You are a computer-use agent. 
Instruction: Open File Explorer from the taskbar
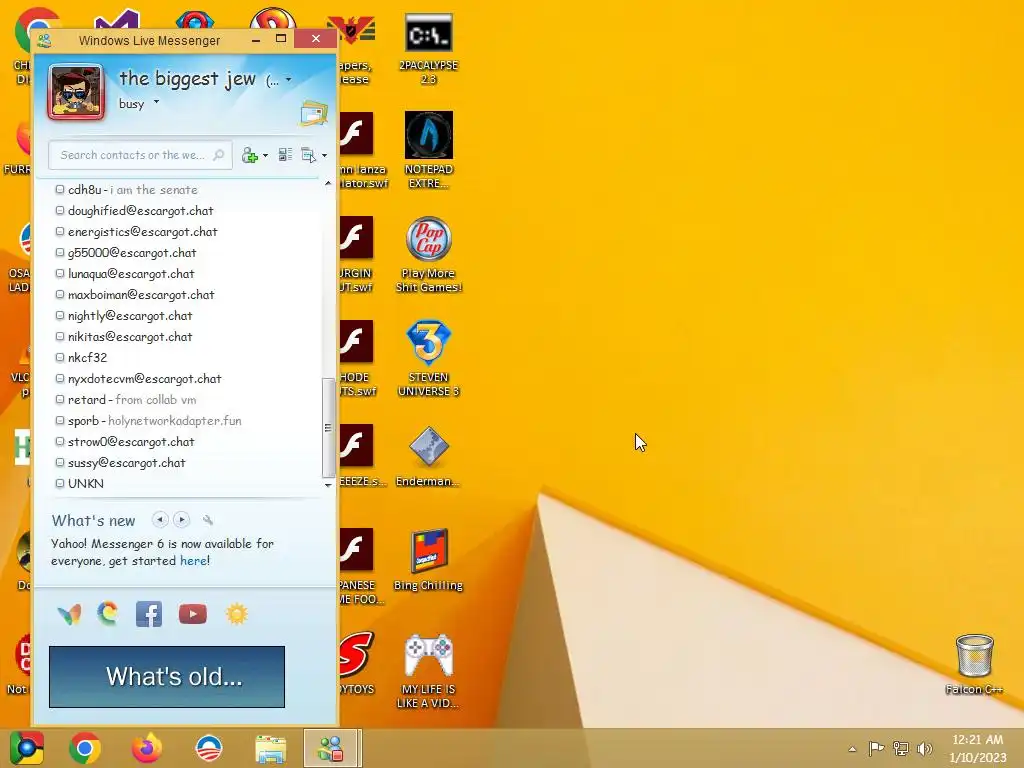270,749
